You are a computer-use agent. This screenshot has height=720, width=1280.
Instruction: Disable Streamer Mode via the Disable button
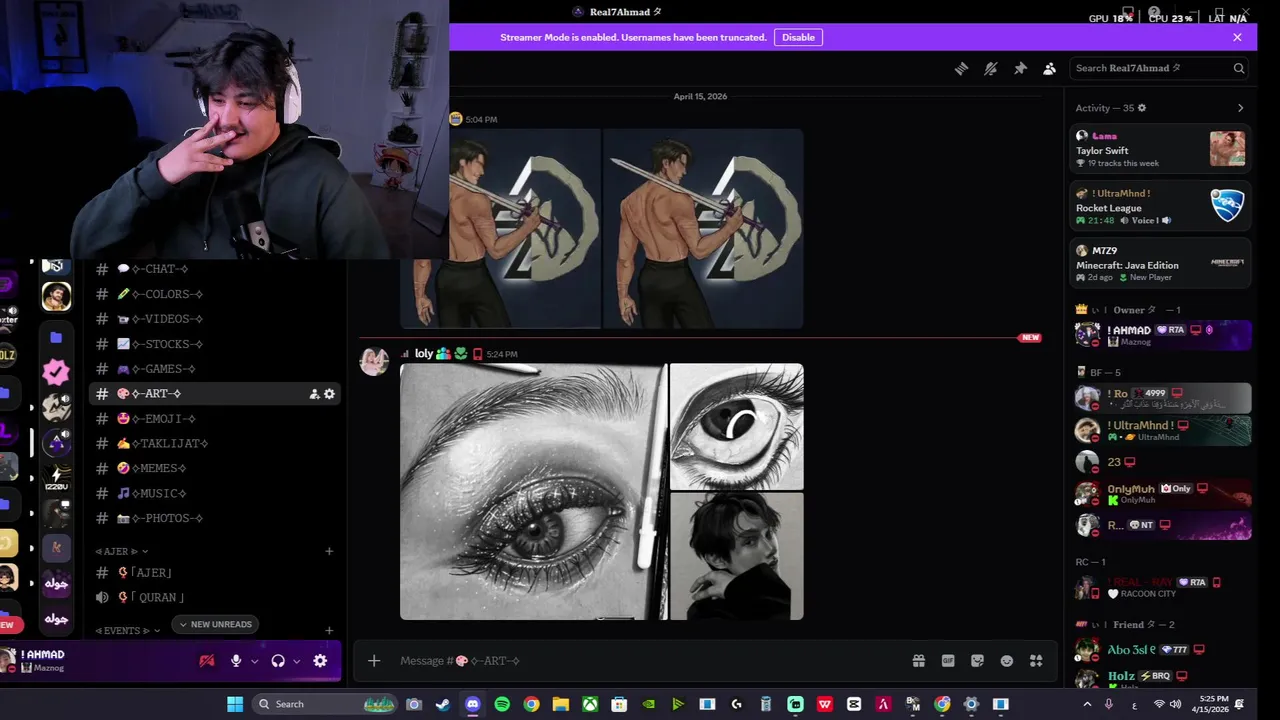point(798,37)
